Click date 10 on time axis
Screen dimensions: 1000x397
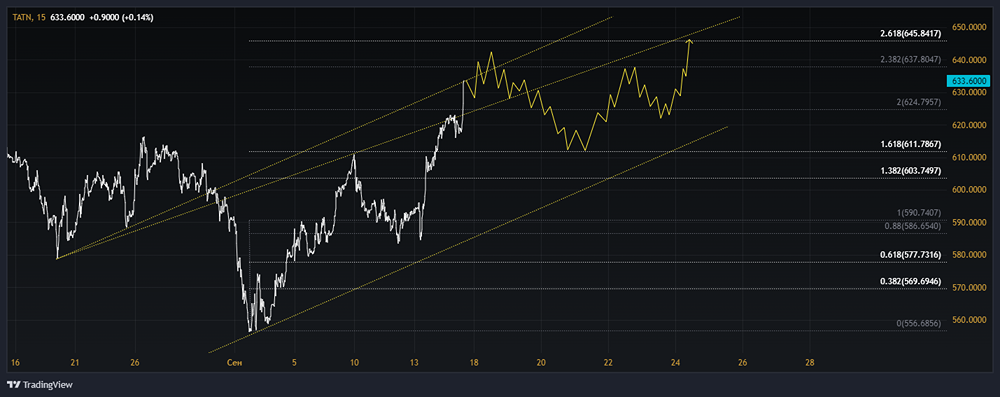[x=355, y=363]
